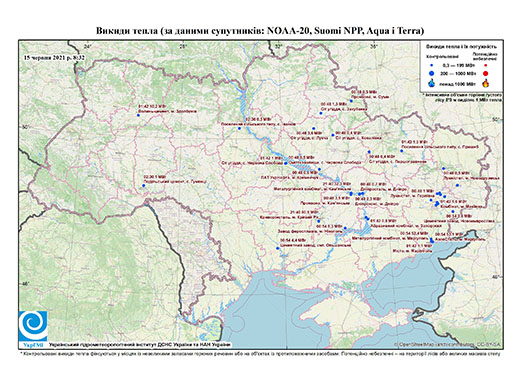Click the blue heat marker near Sumy
The height and width of the screenshot is (368, 520).
click(351, 101)
